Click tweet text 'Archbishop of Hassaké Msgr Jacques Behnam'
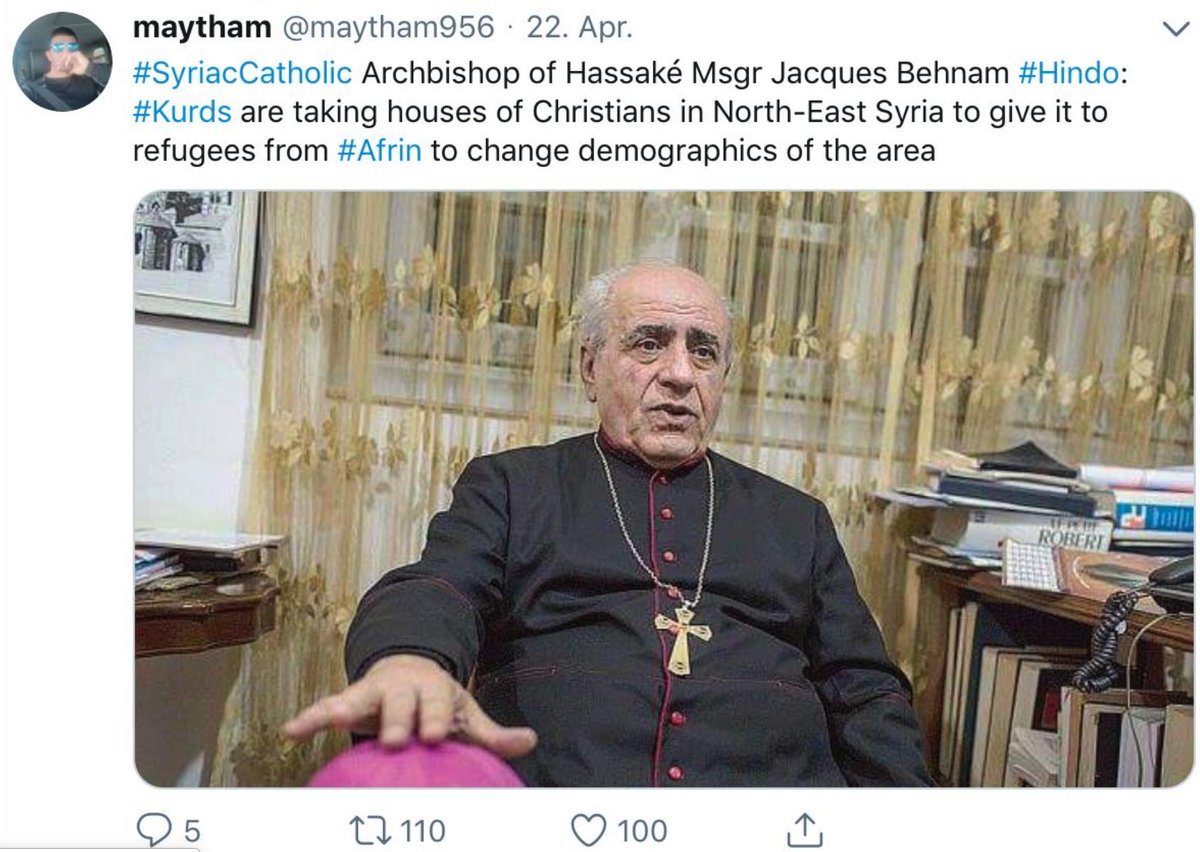 (x=685, y=72)
